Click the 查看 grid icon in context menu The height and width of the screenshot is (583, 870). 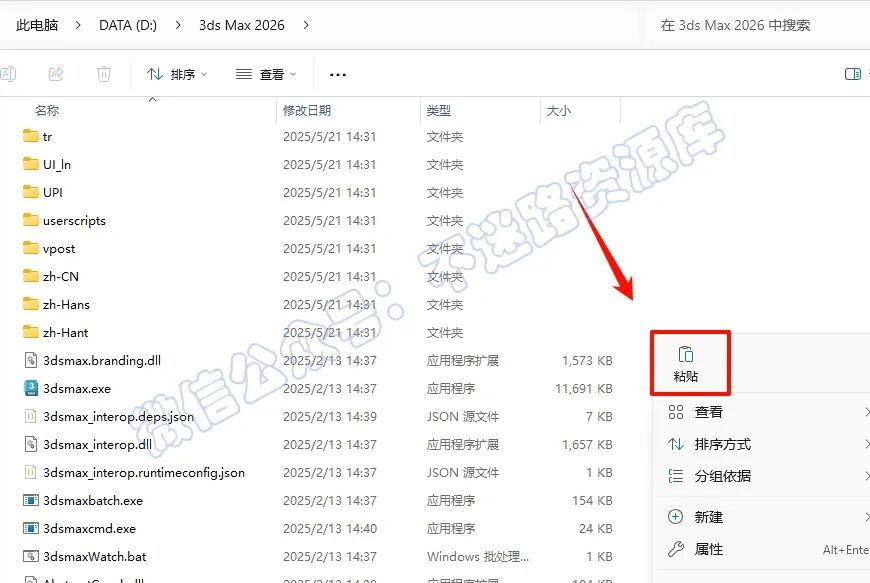point(676,412)
